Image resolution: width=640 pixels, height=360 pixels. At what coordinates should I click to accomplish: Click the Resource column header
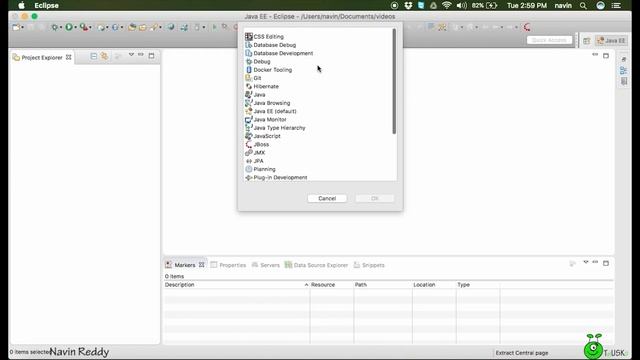tap(332, 284)
